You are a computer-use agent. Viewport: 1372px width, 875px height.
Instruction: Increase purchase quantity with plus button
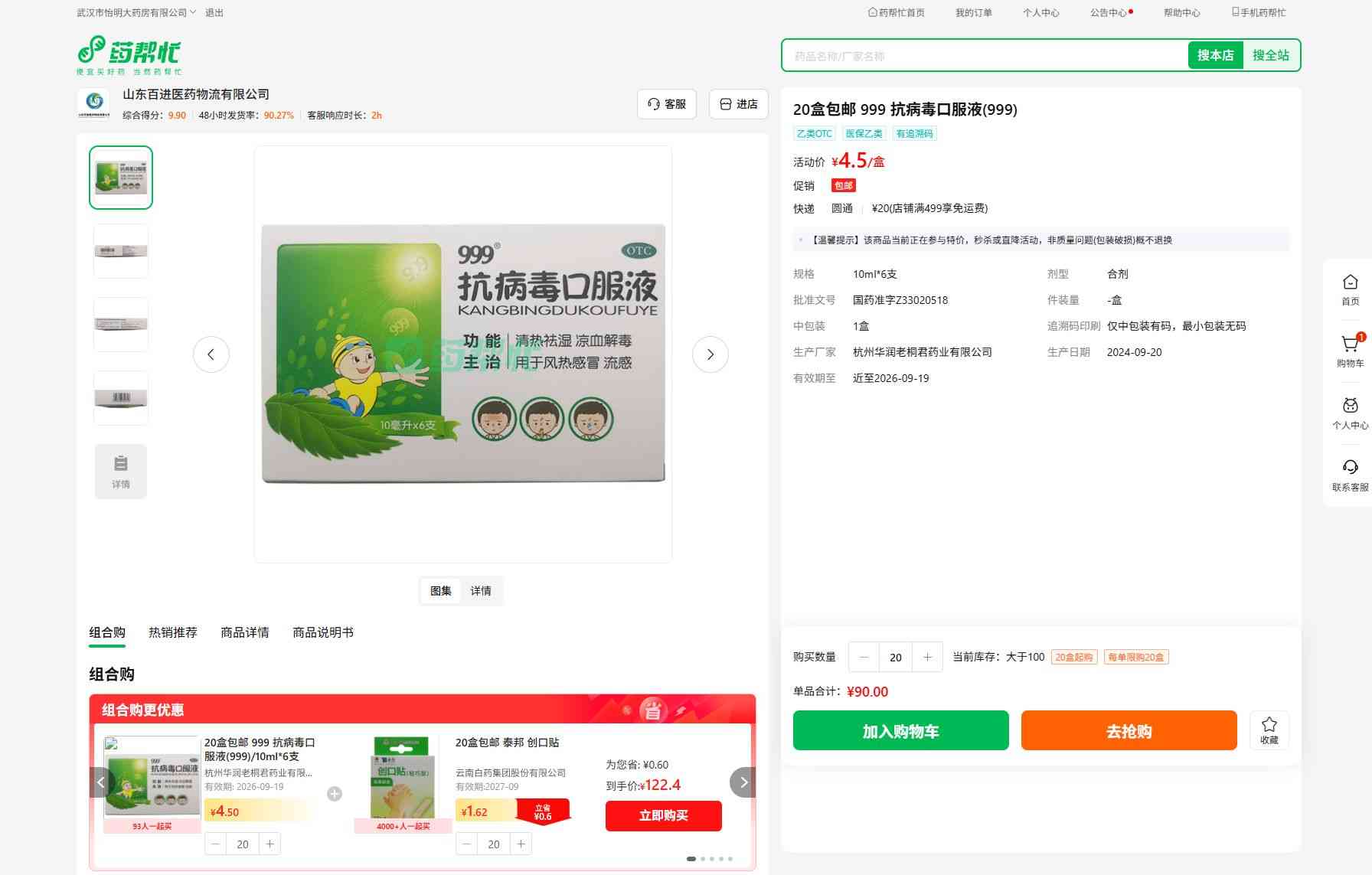927,657
